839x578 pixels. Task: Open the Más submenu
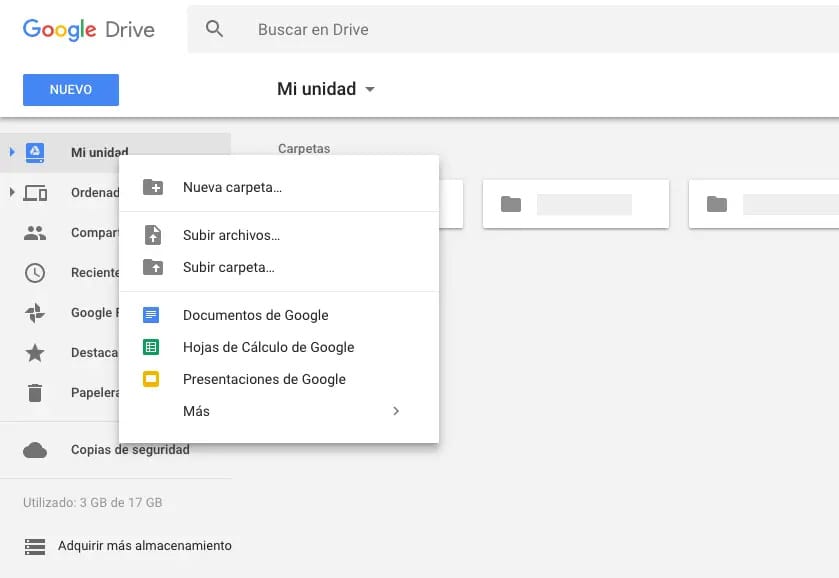(x=279, y=412)
